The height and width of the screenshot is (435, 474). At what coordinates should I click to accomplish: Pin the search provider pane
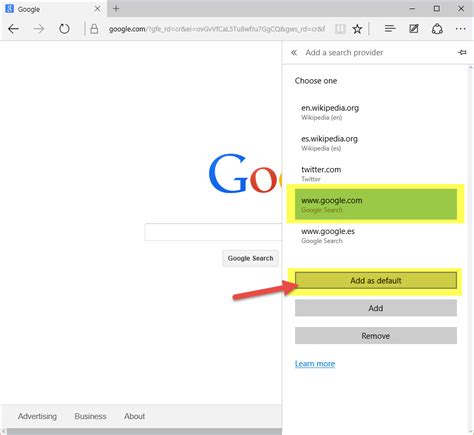462,52
